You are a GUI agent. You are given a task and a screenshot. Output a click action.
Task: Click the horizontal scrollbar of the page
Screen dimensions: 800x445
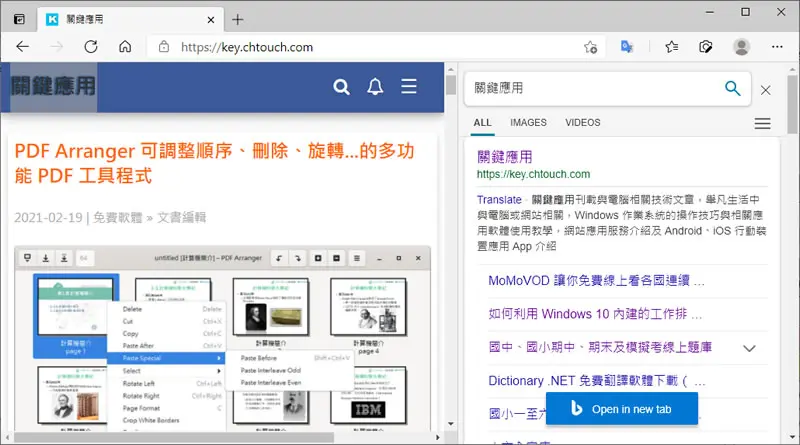click(x=173, y=437)
